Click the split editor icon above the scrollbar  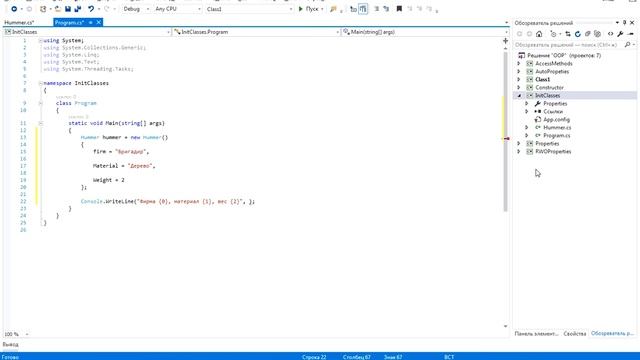point(505,41)
